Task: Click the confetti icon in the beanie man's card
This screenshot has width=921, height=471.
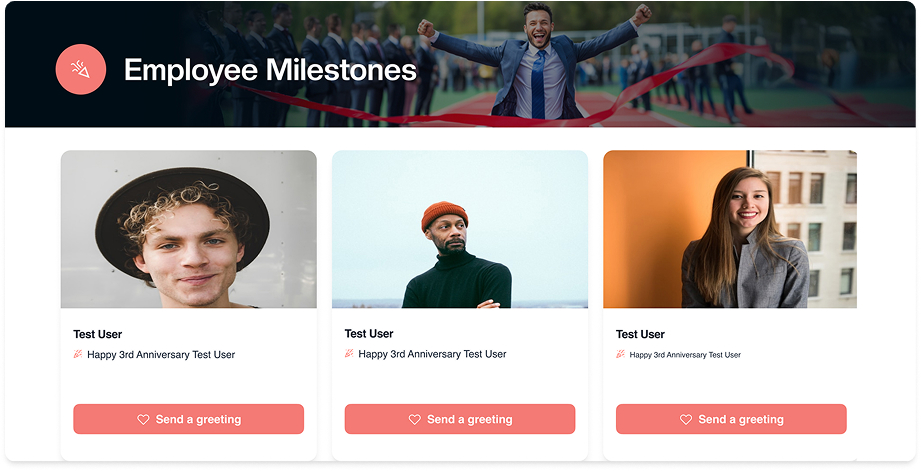Action: coord(349,354)
